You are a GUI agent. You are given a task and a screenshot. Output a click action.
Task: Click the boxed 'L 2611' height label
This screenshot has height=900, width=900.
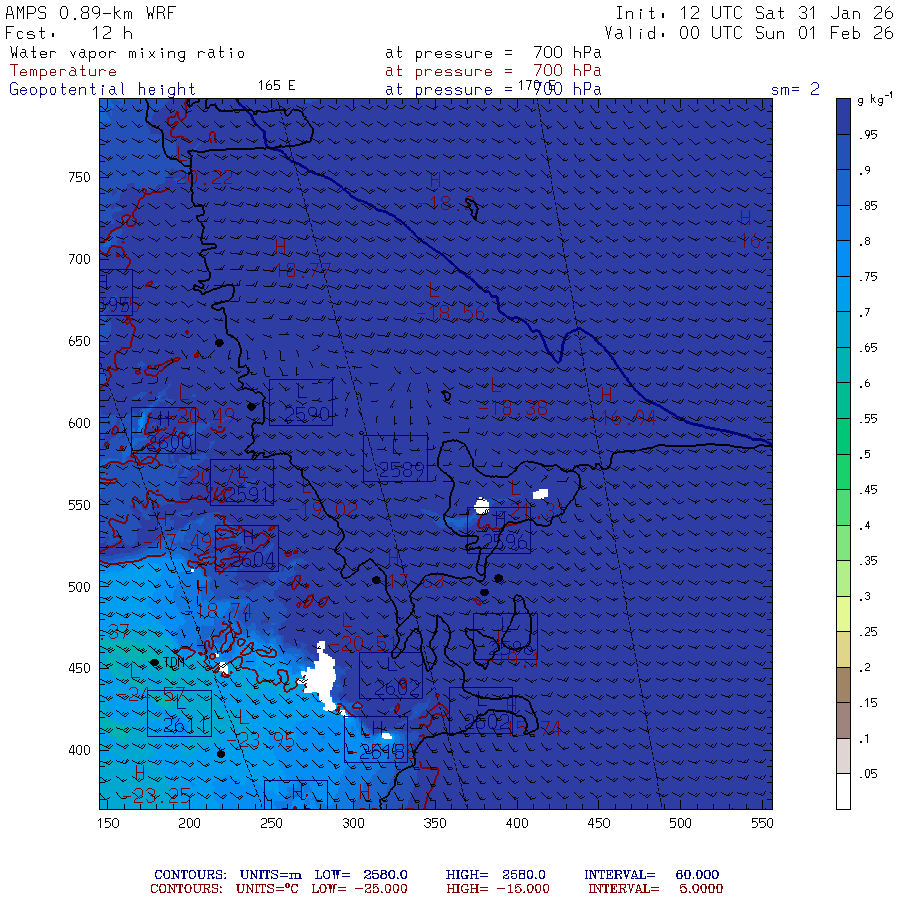(x=180, y=713)
